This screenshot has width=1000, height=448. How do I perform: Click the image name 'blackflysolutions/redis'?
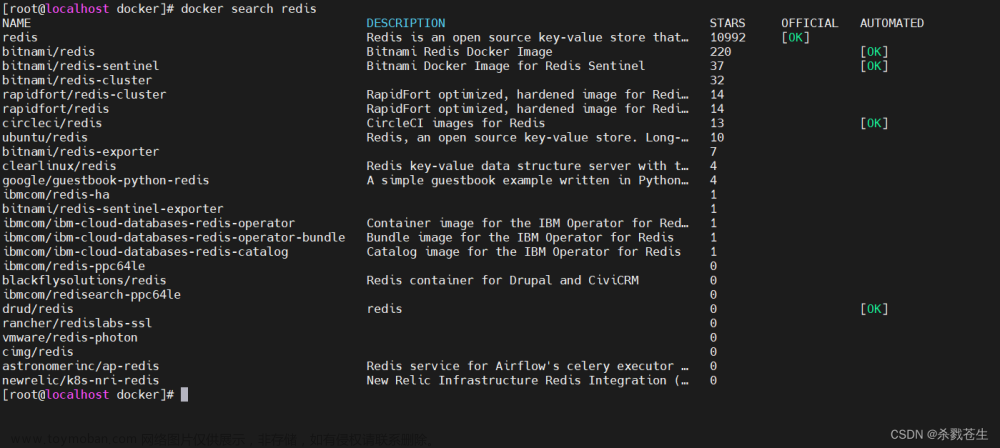(84, 280)
